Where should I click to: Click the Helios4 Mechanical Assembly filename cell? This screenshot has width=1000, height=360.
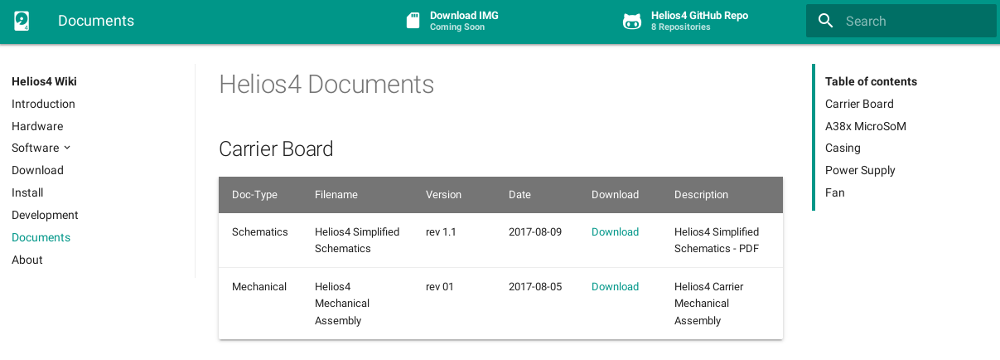coord(342,304)
